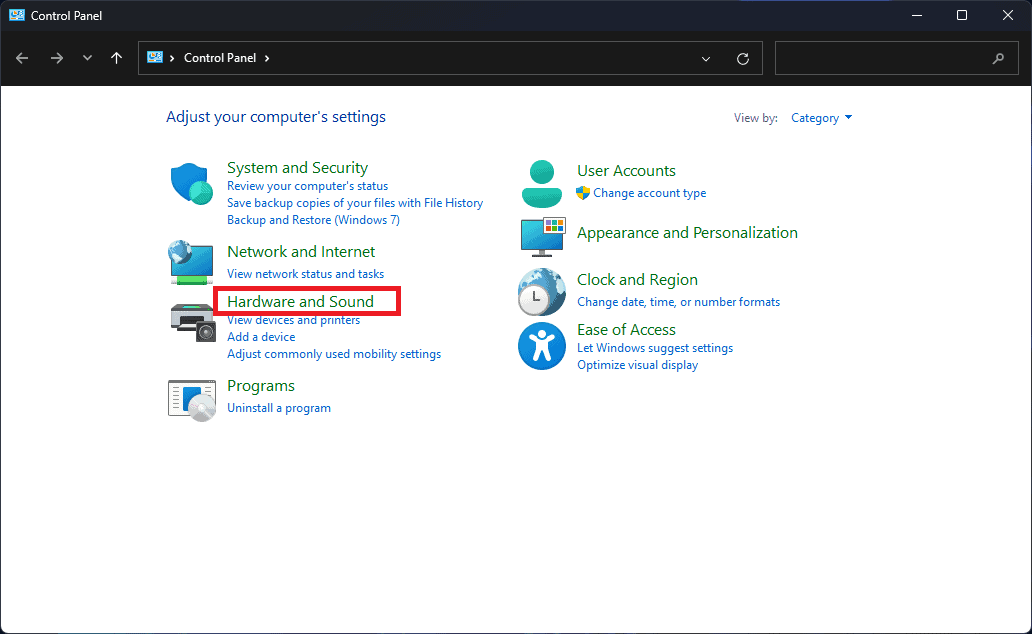This screenshot has width=1032, height=634.
Task: Open Backup and Restore (Windows 7)
Action: (x=313, y=220)
